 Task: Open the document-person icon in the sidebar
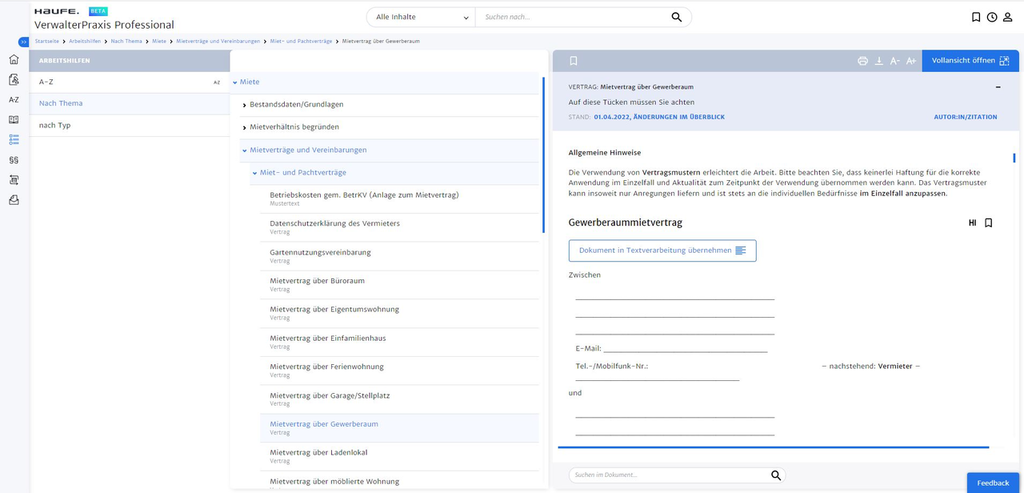tap(14, 80)
